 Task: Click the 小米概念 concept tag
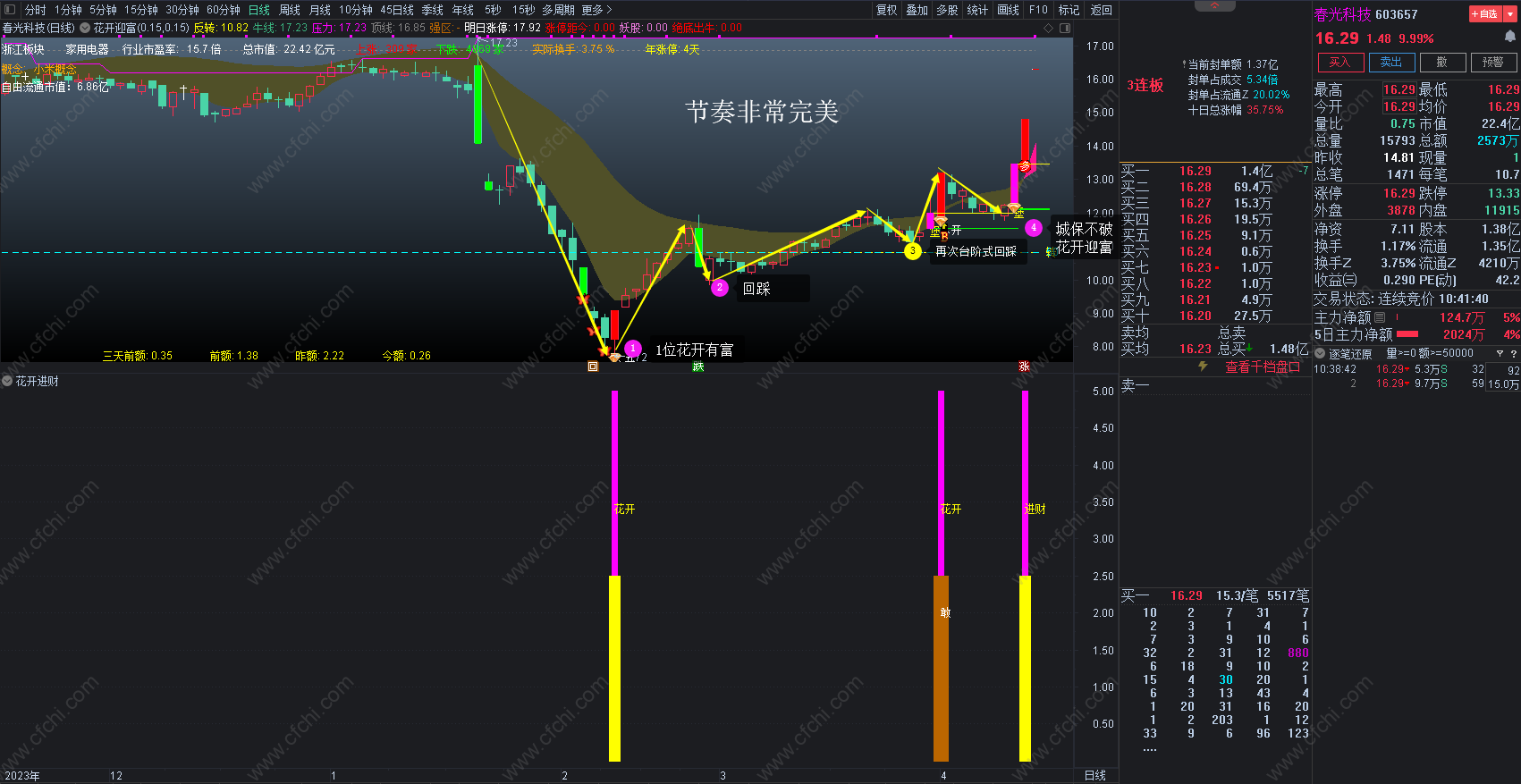click(x=55, y=69)
